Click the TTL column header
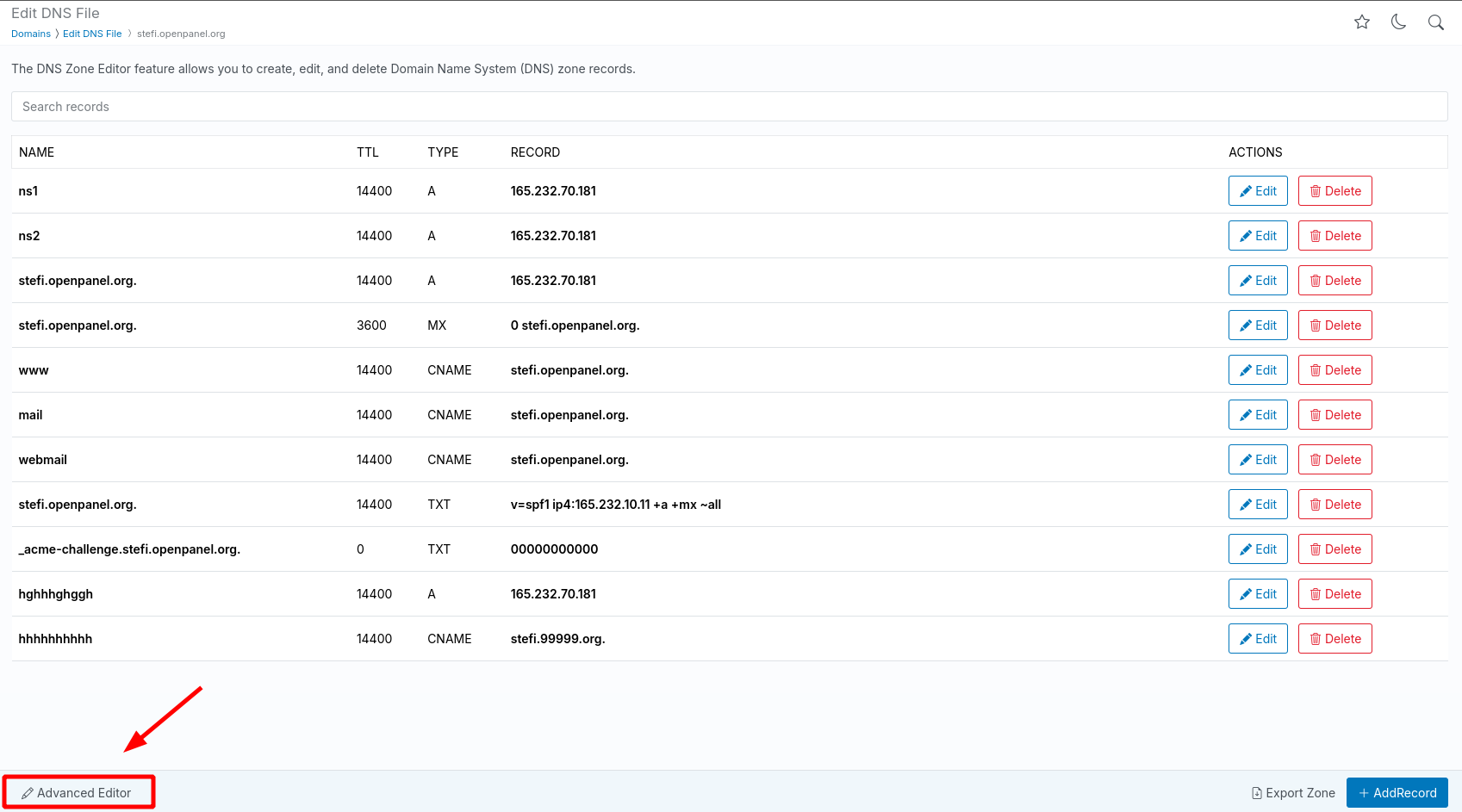This screenshot has height=812, width=1462. click(368, 152)
